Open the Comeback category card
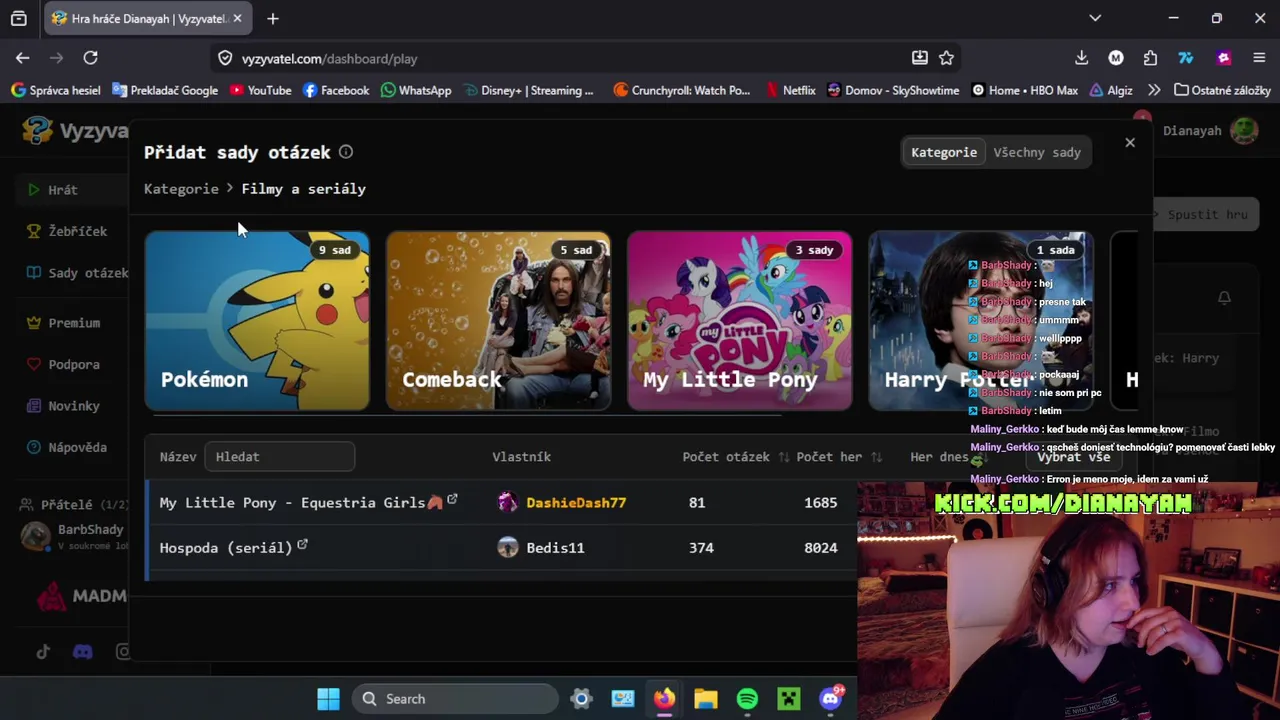 tap(498, 321)
